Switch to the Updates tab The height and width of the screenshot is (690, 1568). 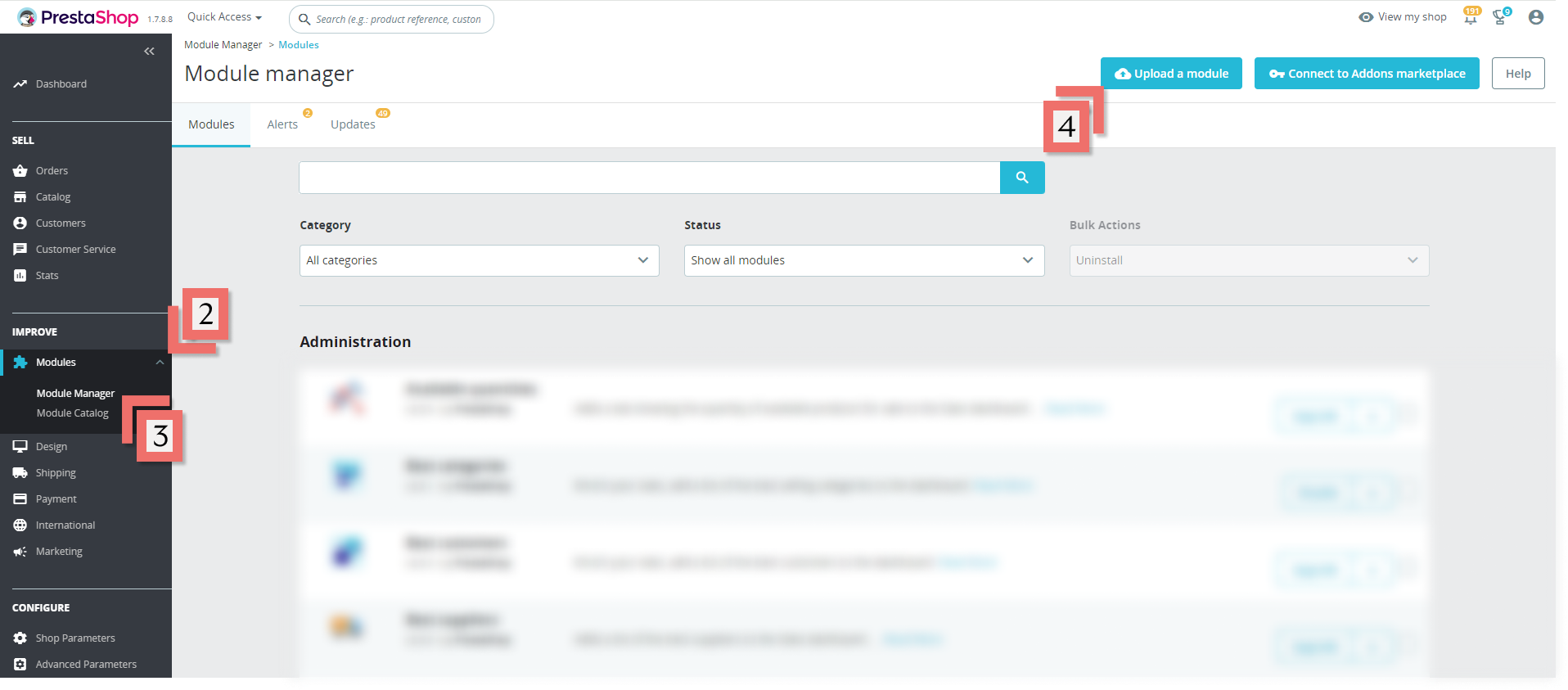click(353, 124)
